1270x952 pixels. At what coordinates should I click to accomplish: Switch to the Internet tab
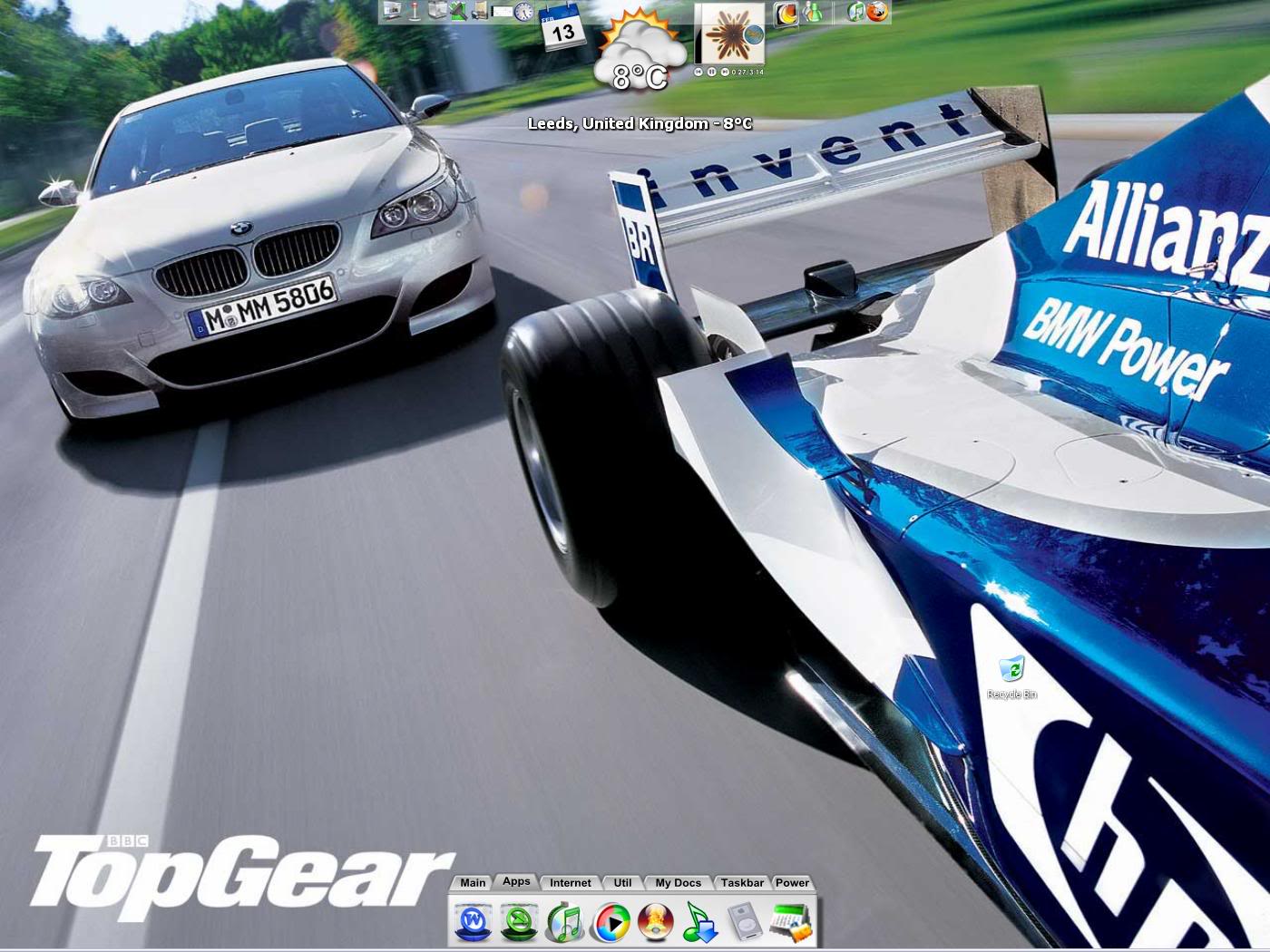coord(570,882)
